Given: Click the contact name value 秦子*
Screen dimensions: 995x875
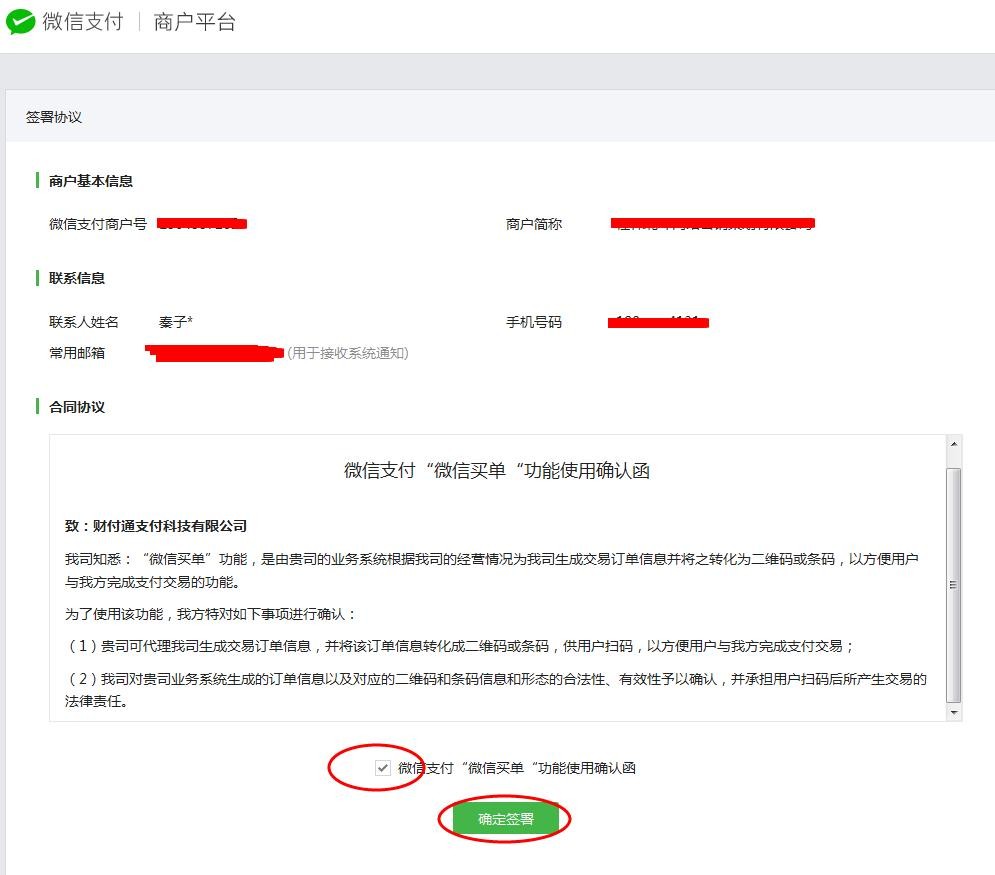Looking at the screenshot, I should (176, 322).
